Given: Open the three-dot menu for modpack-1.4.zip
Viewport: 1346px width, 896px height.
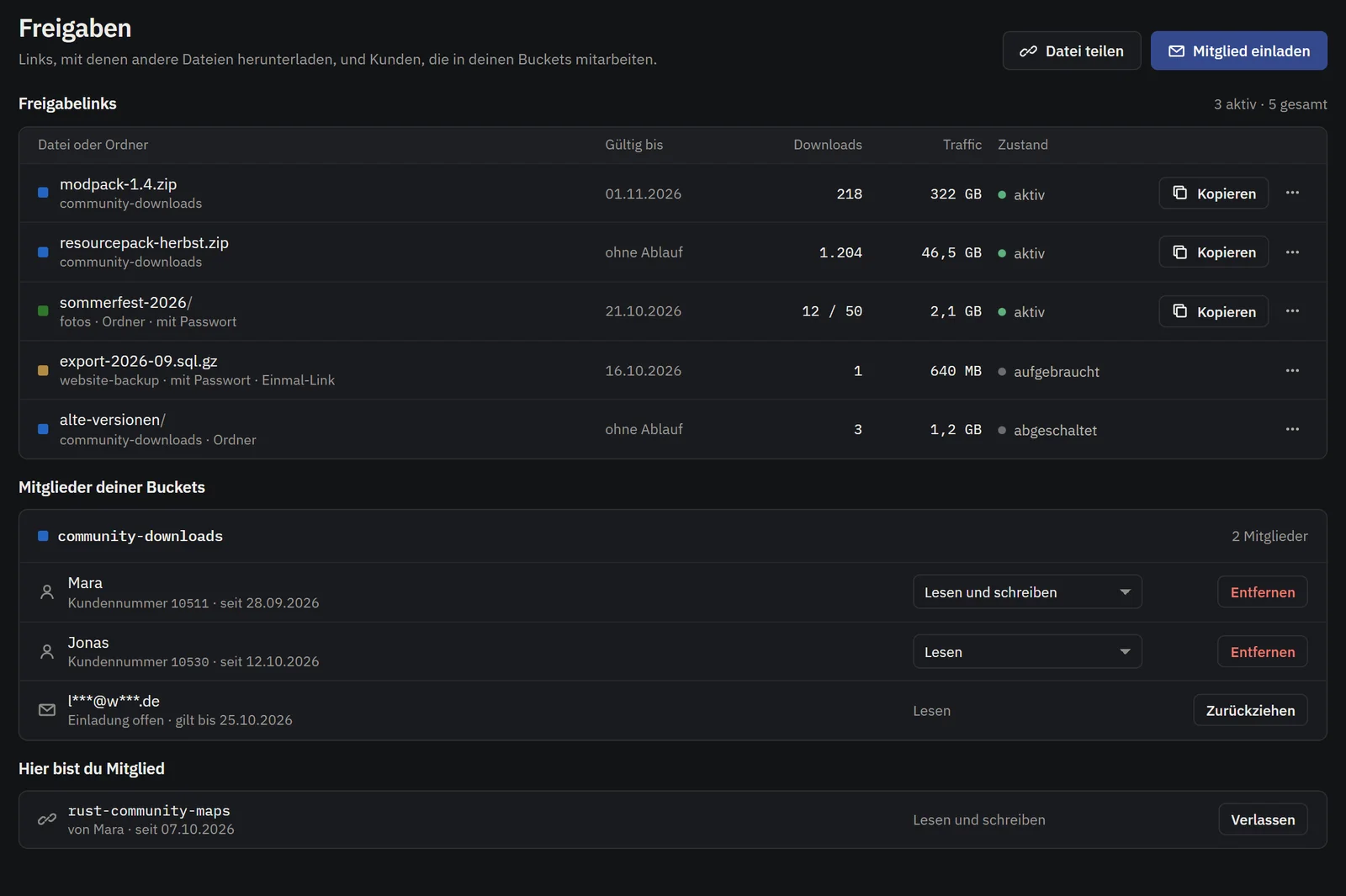Looking at the screenshot, I should 1292,193.
